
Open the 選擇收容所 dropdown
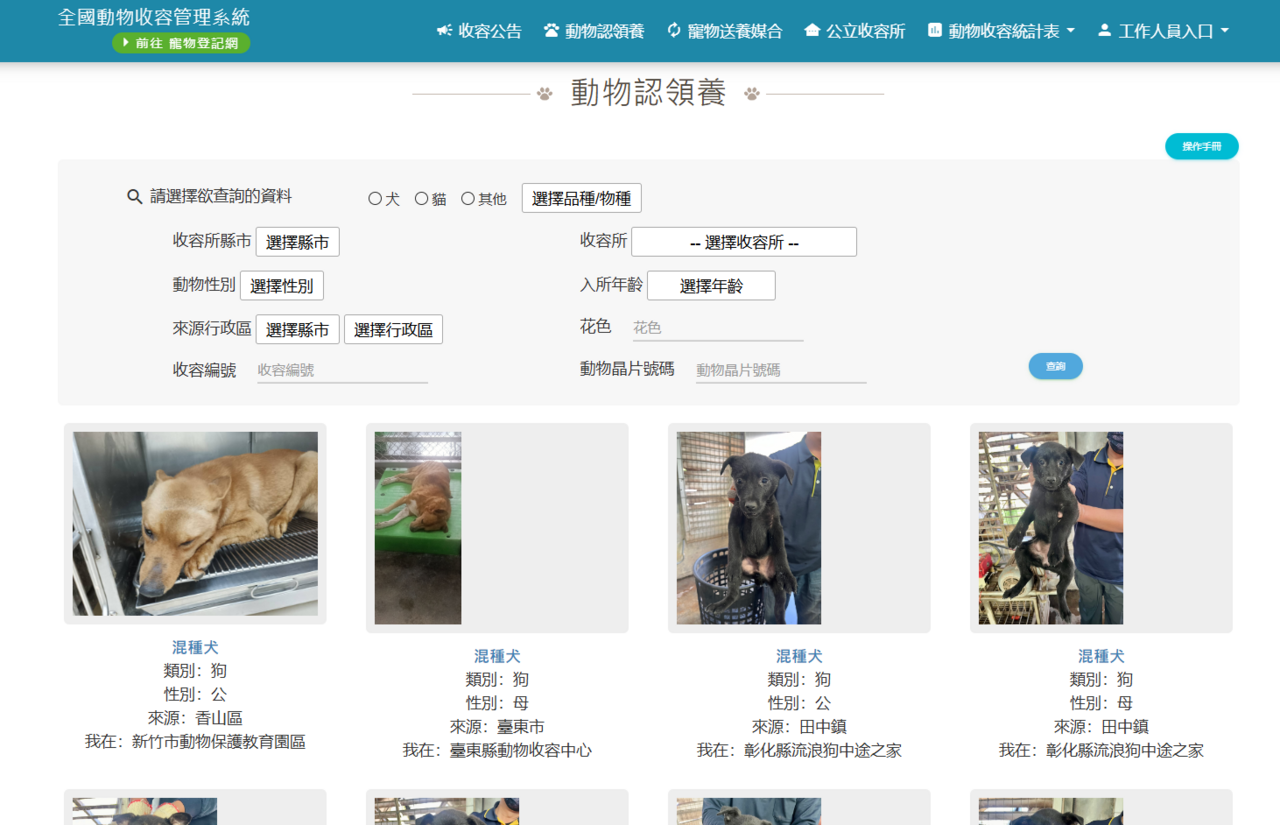click(744, 242)
